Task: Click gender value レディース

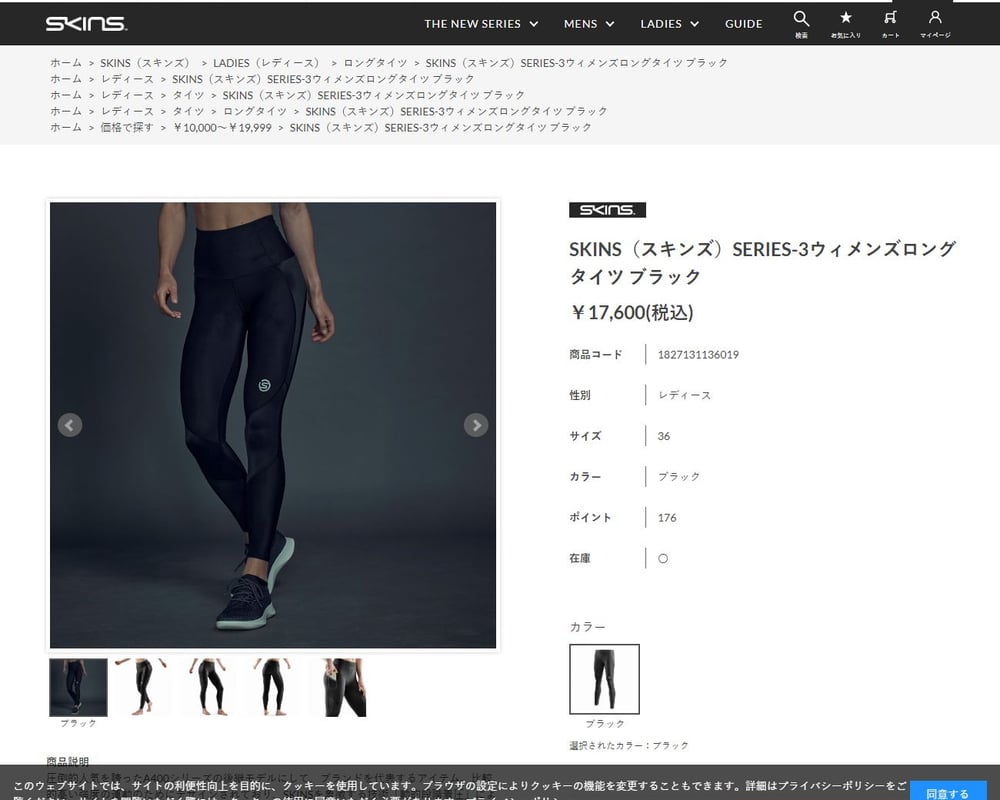Action: point(684,396)
